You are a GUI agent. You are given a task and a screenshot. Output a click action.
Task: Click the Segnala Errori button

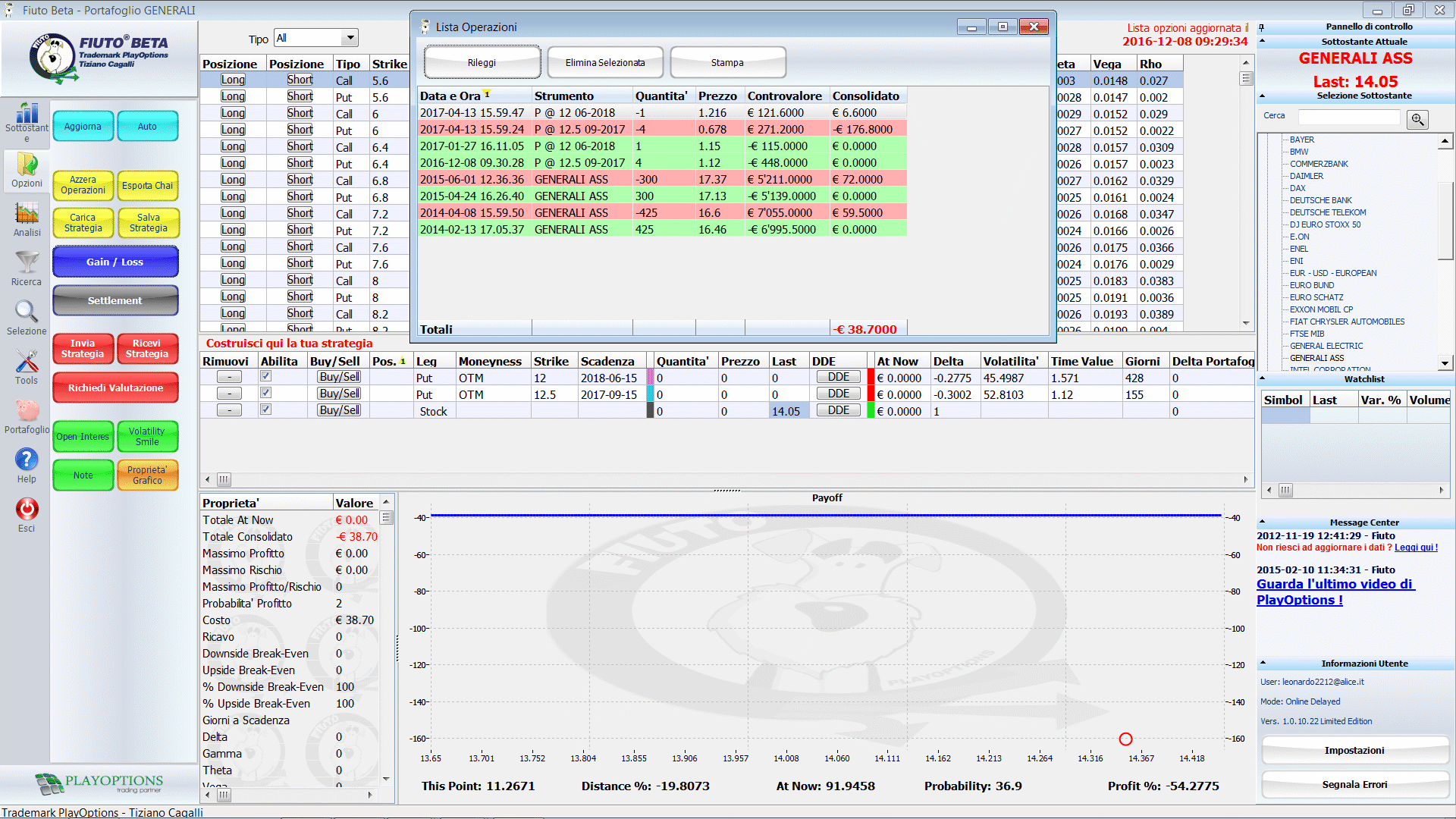tap(1354, 784)
